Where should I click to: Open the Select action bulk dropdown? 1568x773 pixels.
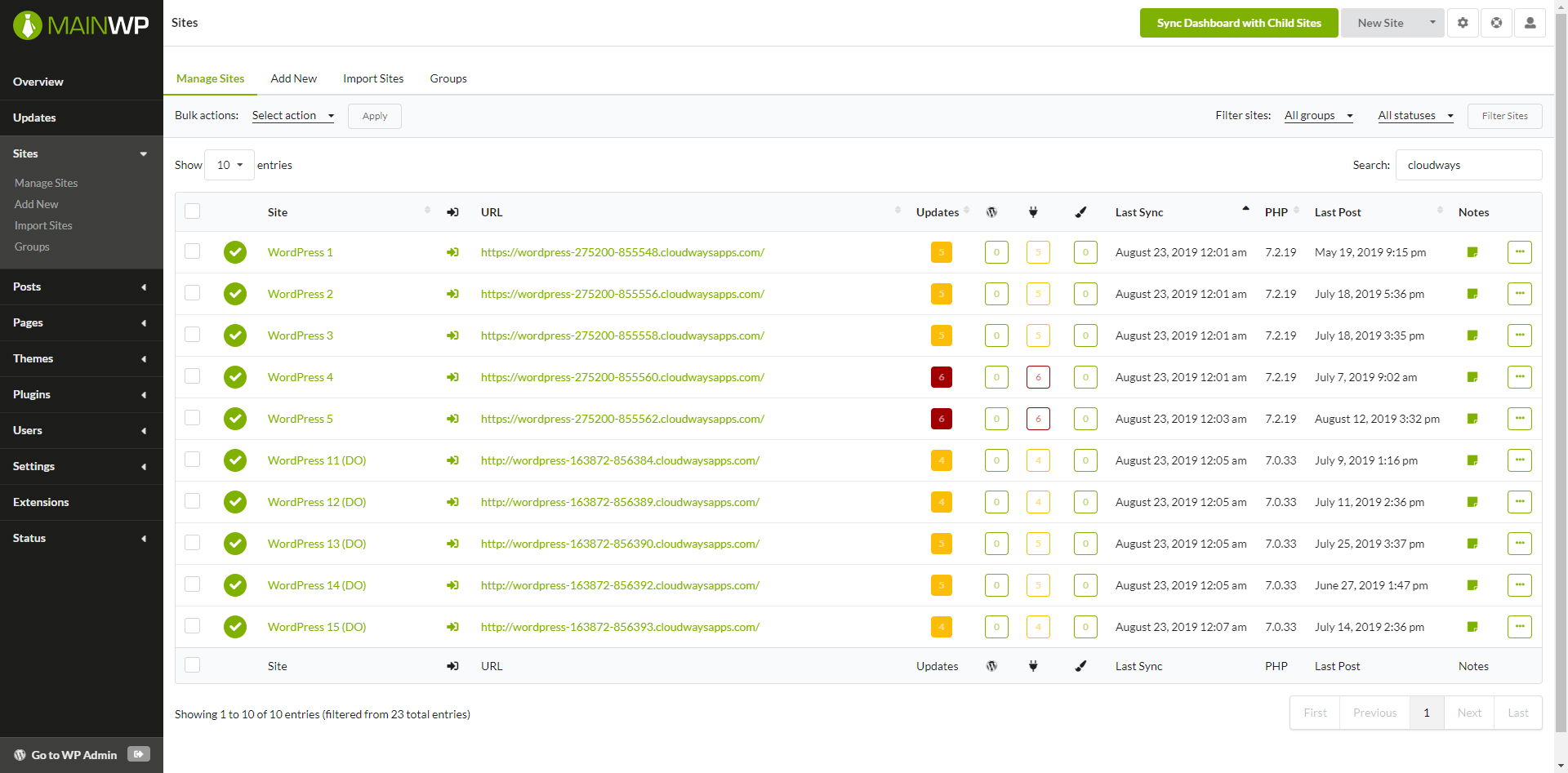pos(292,116)
